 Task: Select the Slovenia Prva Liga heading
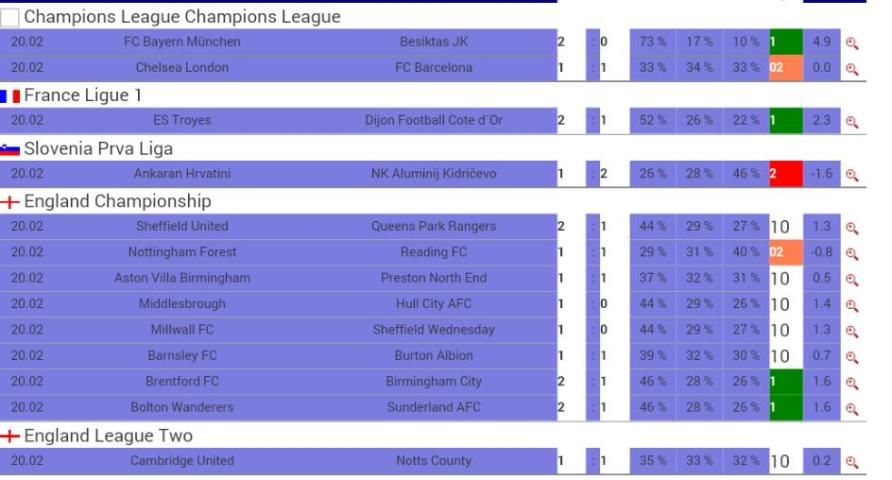coord(98,149)
